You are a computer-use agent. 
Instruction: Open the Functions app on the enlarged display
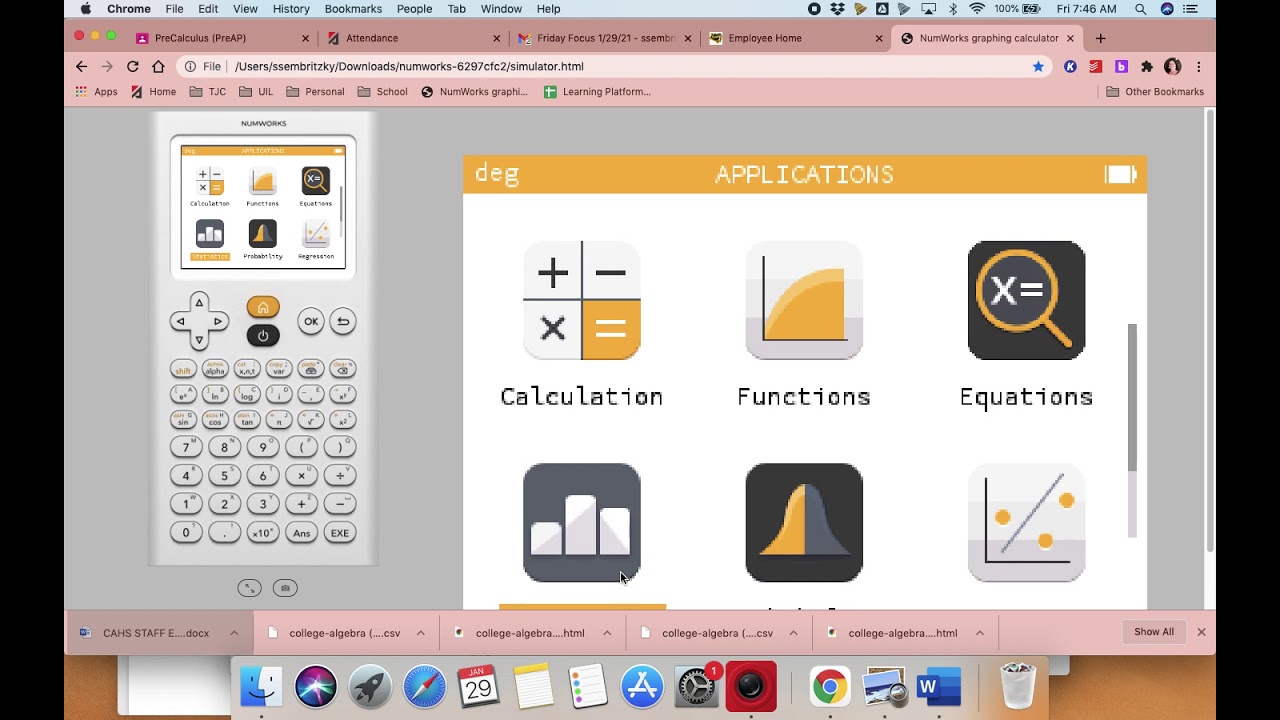coord(804,300)
